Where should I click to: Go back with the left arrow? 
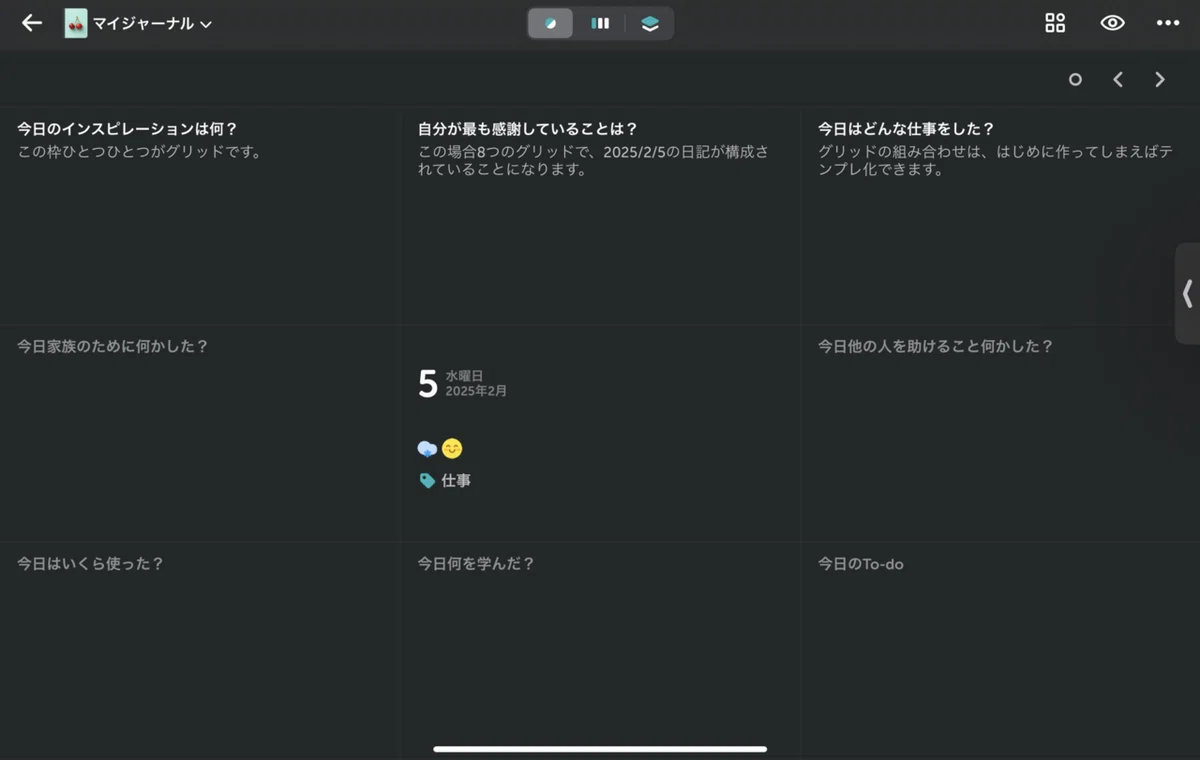tap(32, 23)
